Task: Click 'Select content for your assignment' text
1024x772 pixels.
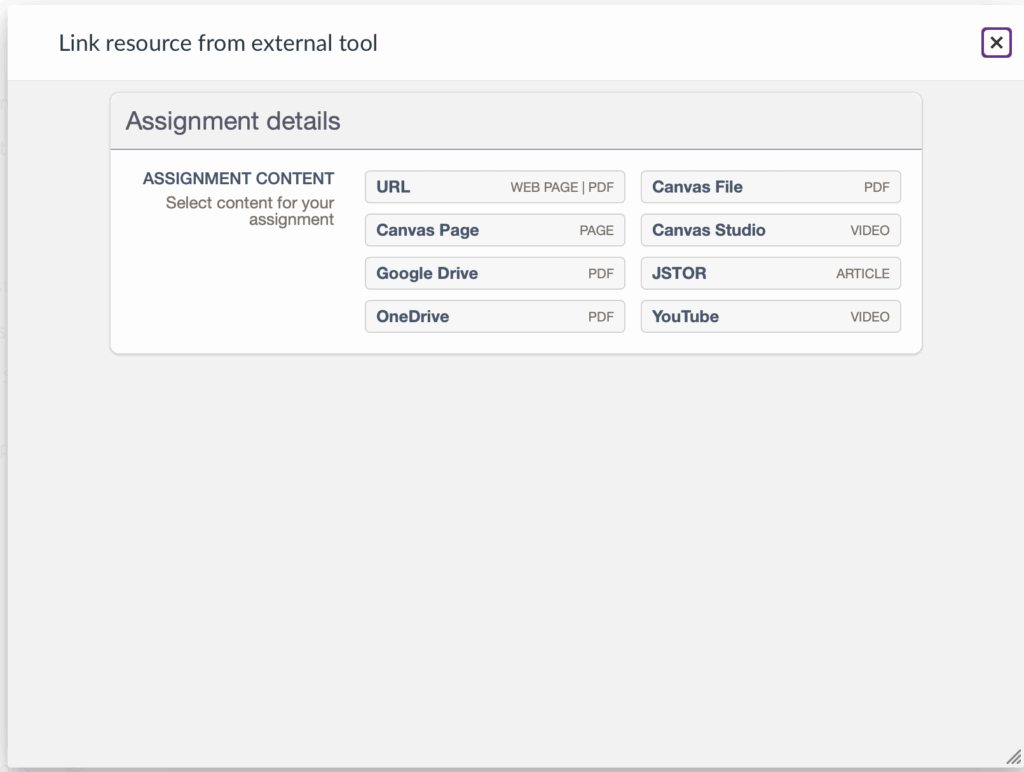Action: click(x=250, y=211)
